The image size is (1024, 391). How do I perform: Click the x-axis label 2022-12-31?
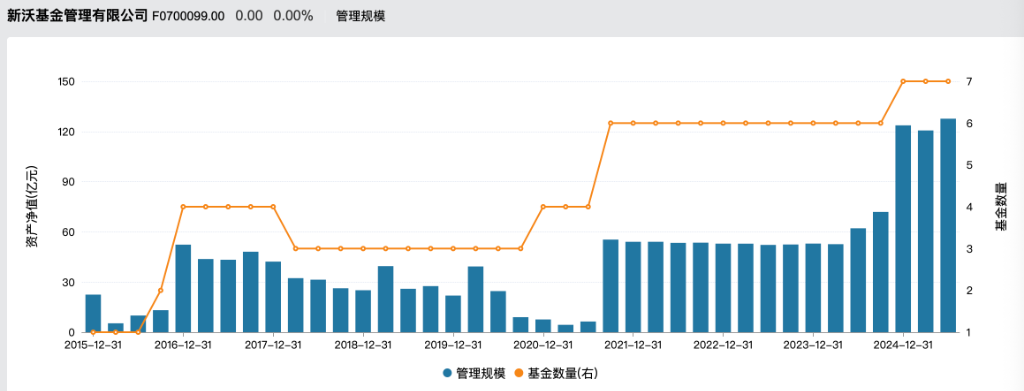coord(723,345)
